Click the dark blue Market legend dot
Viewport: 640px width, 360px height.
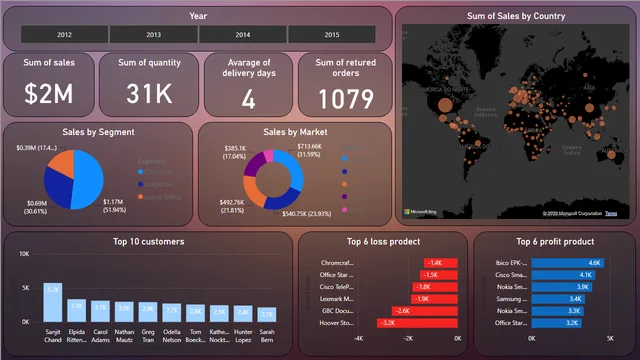[x=344, y=172]
